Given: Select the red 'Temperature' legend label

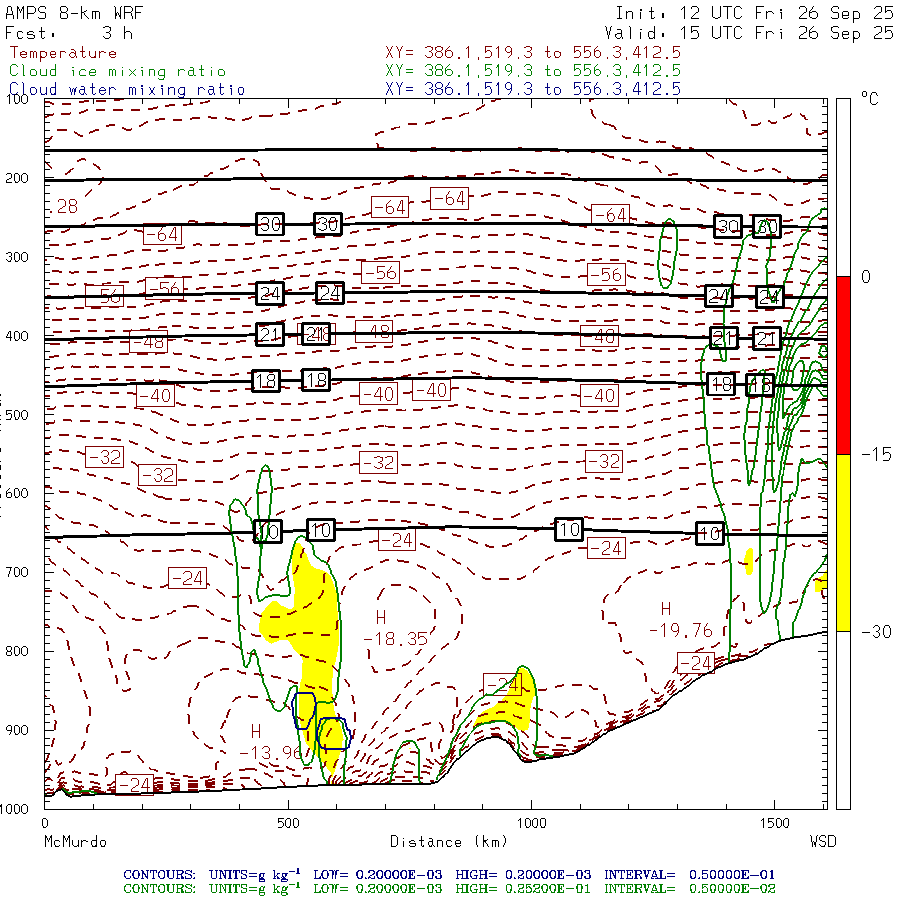Looking at the screenshot, I should [63, 53].
